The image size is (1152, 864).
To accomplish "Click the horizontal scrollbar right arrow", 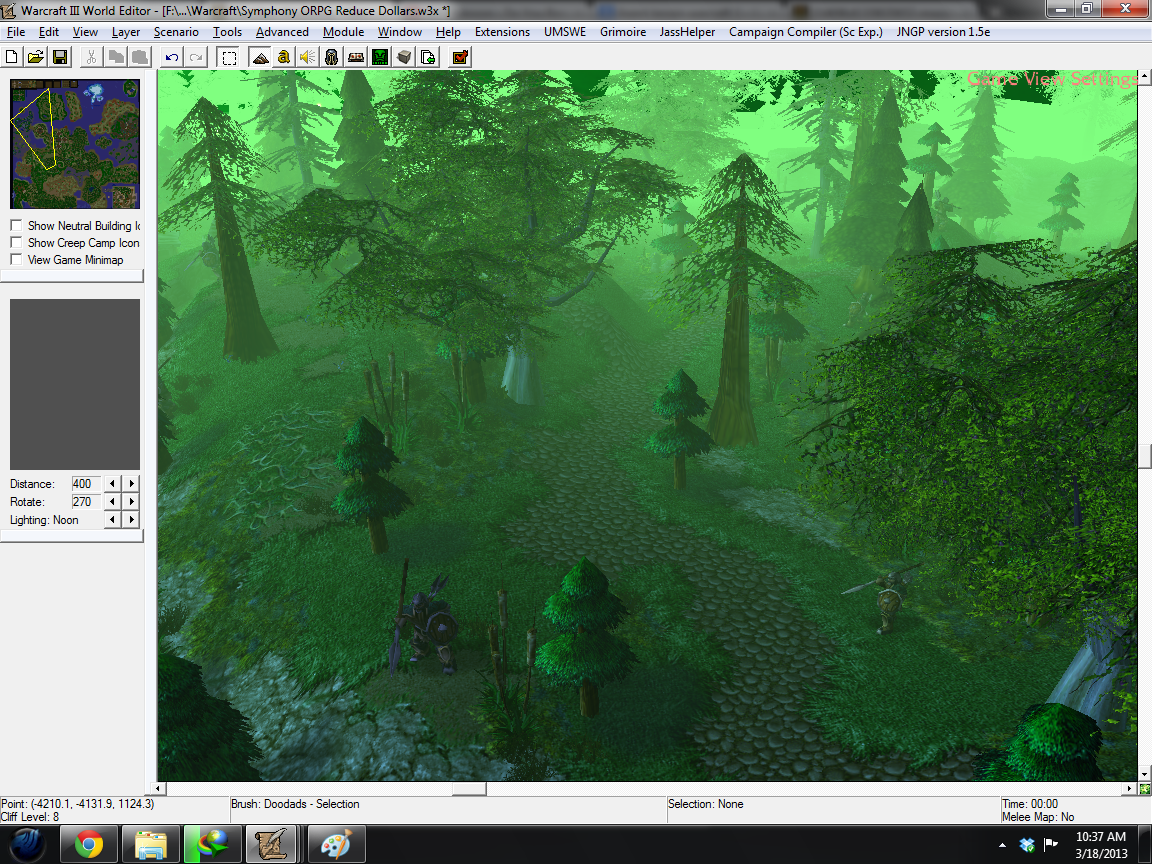I will point(1131,788).
